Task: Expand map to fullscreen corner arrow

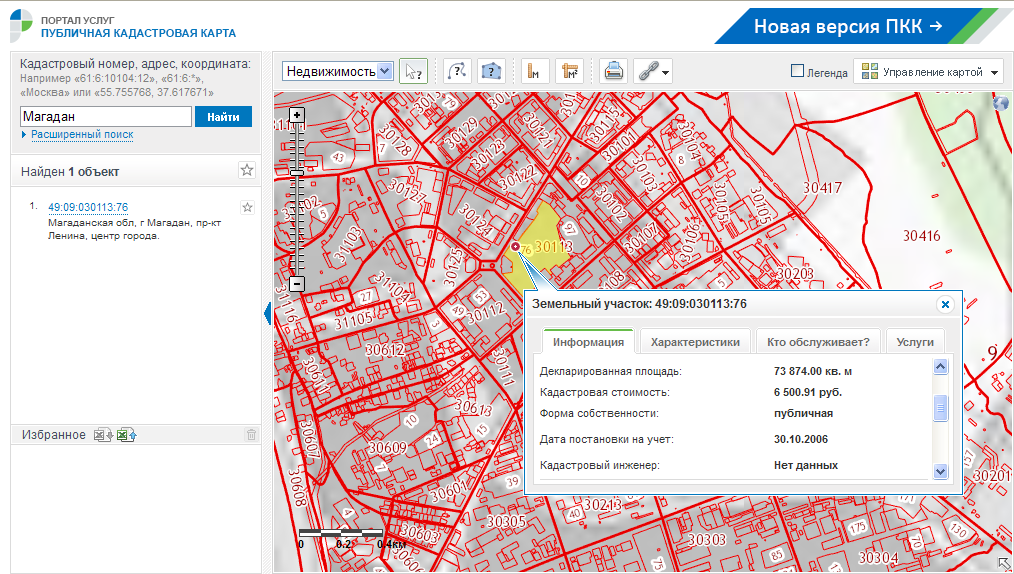Action: (x=1004, y=564)
